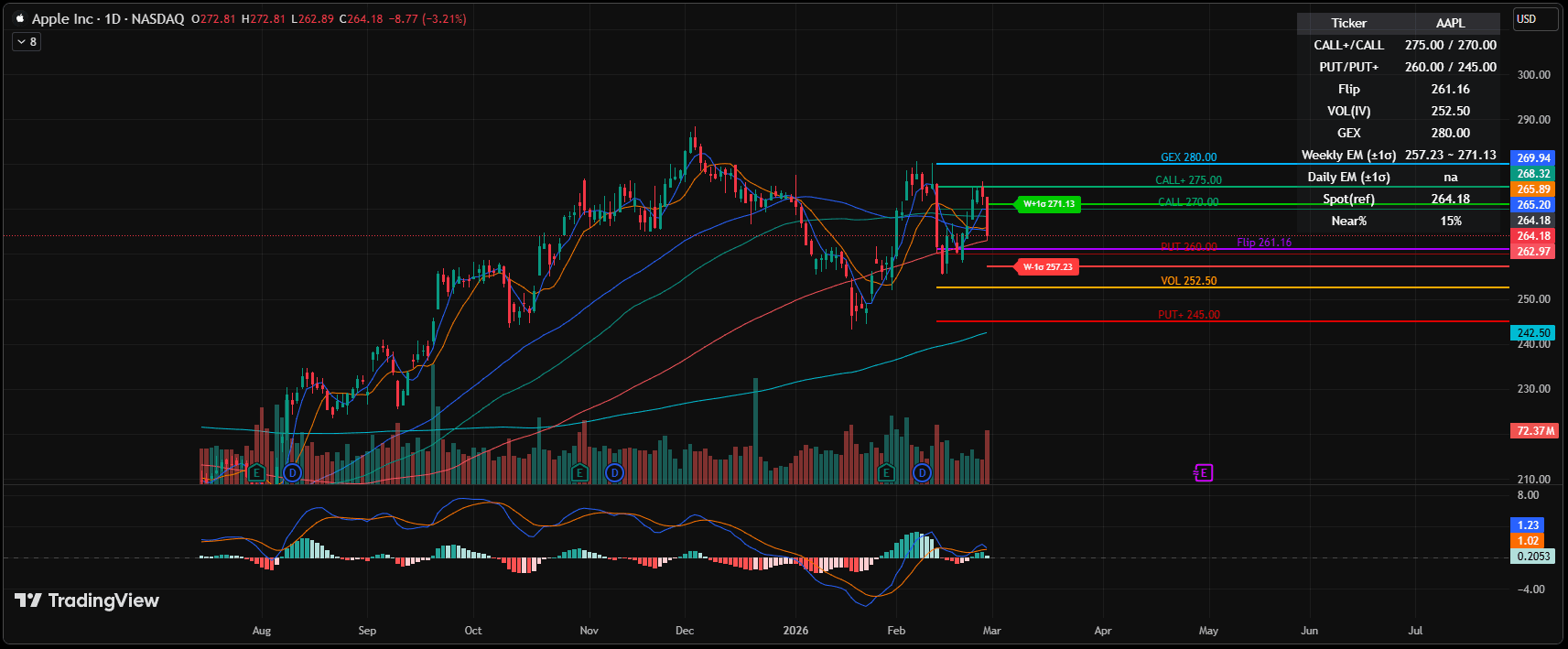This screenshot has width=1568, height=649.
Task: Click the 290.00 price axis label
Action: (x=1533, y=120)
